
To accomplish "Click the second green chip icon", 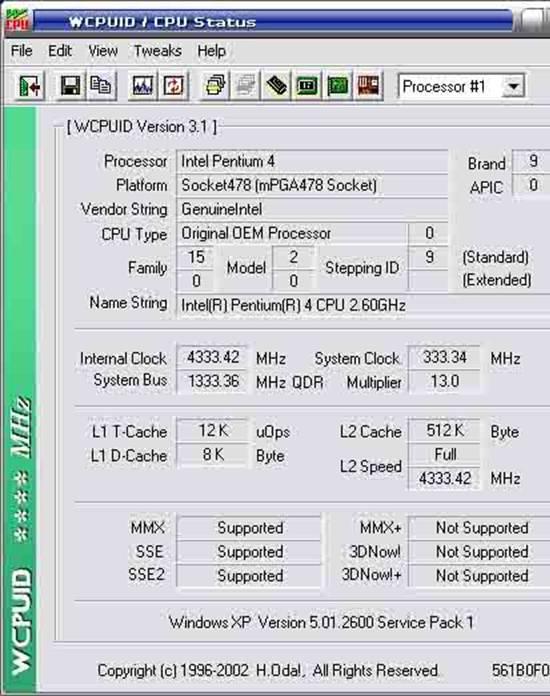I will click(338, 85).
